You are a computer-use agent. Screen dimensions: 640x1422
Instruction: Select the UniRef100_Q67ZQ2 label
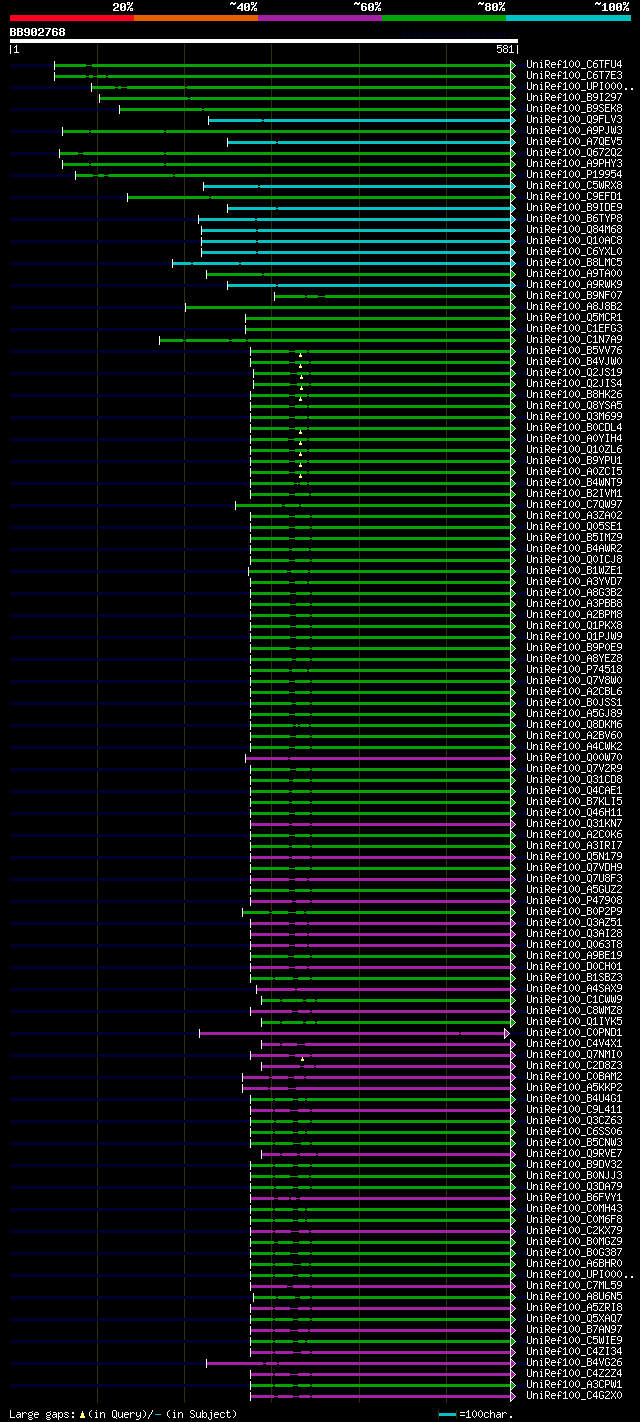(x=575, y=153)
